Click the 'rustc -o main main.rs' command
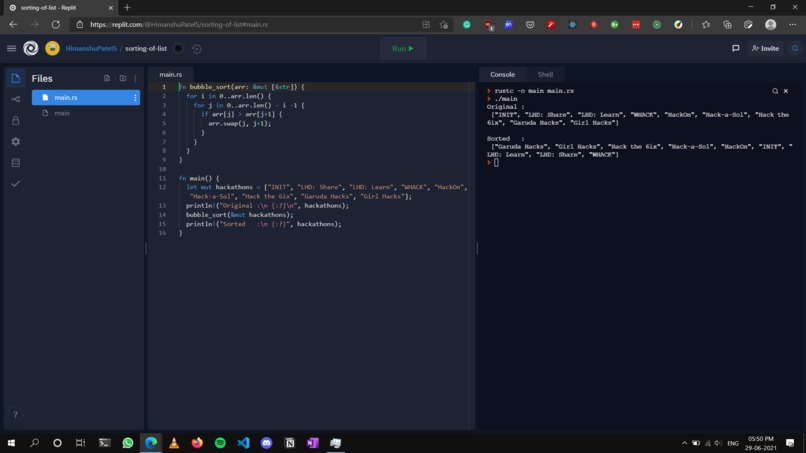 (534, 90)
